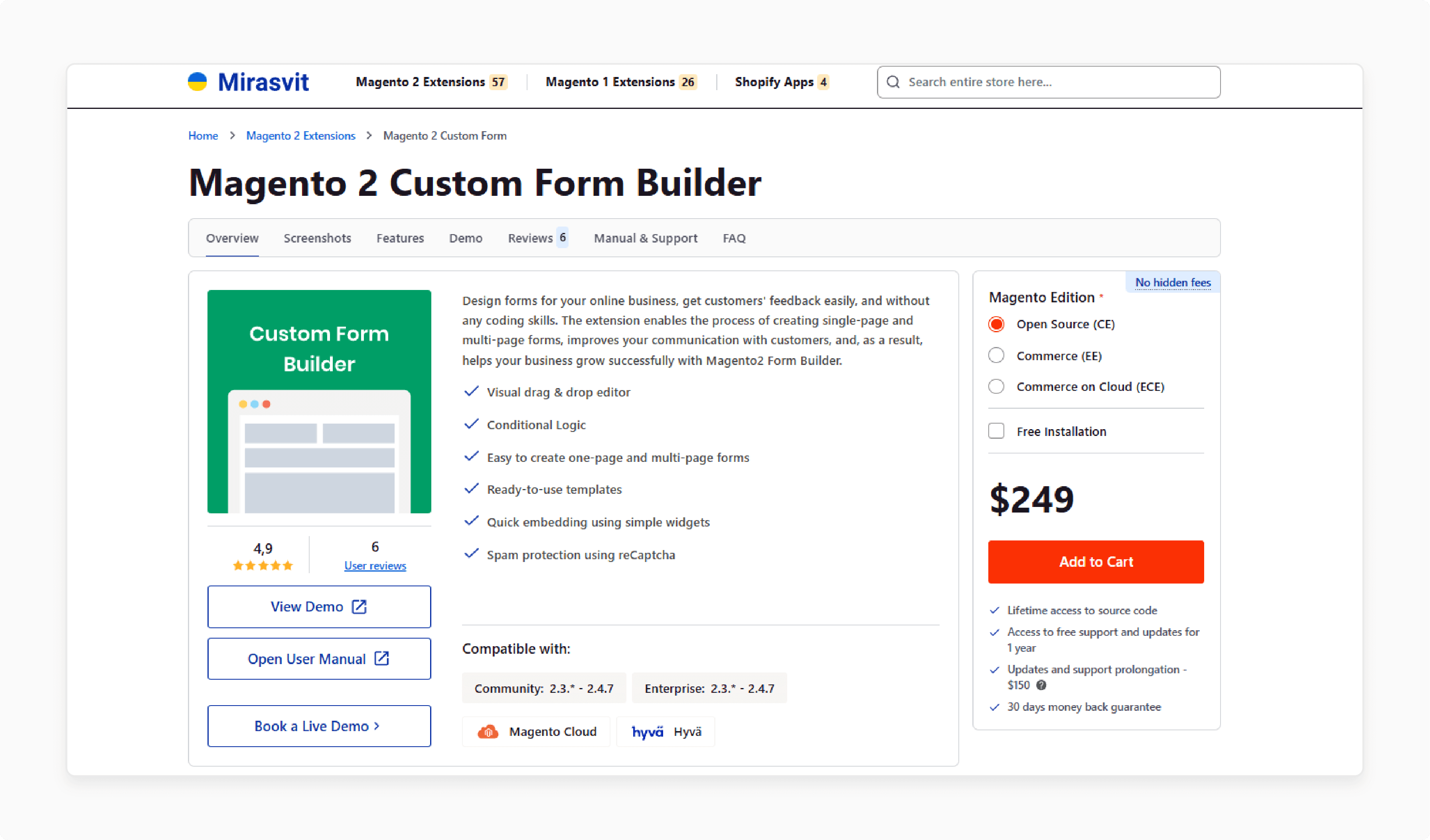Click the No hidden fees link

[1173, 282]
